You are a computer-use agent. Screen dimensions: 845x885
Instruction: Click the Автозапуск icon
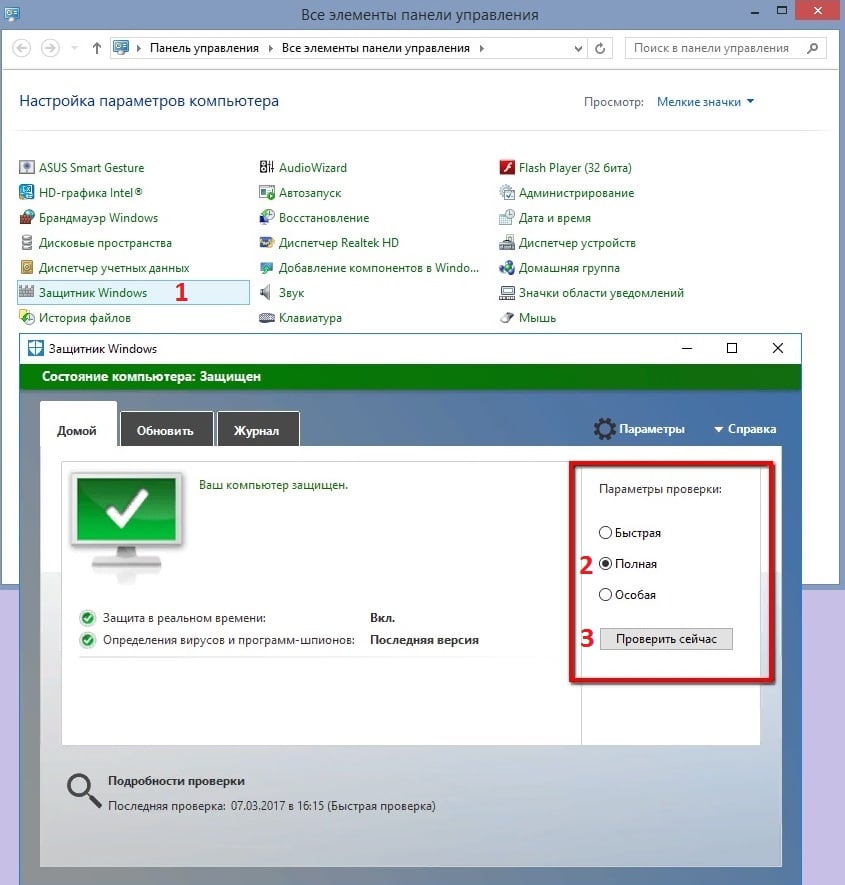[266, 192]
